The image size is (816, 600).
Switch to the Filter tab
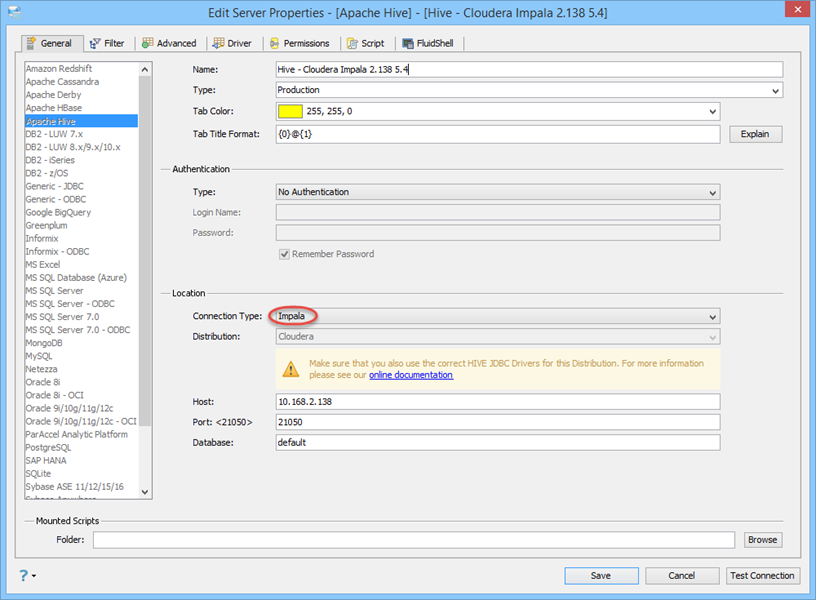(x=107, y=43)
